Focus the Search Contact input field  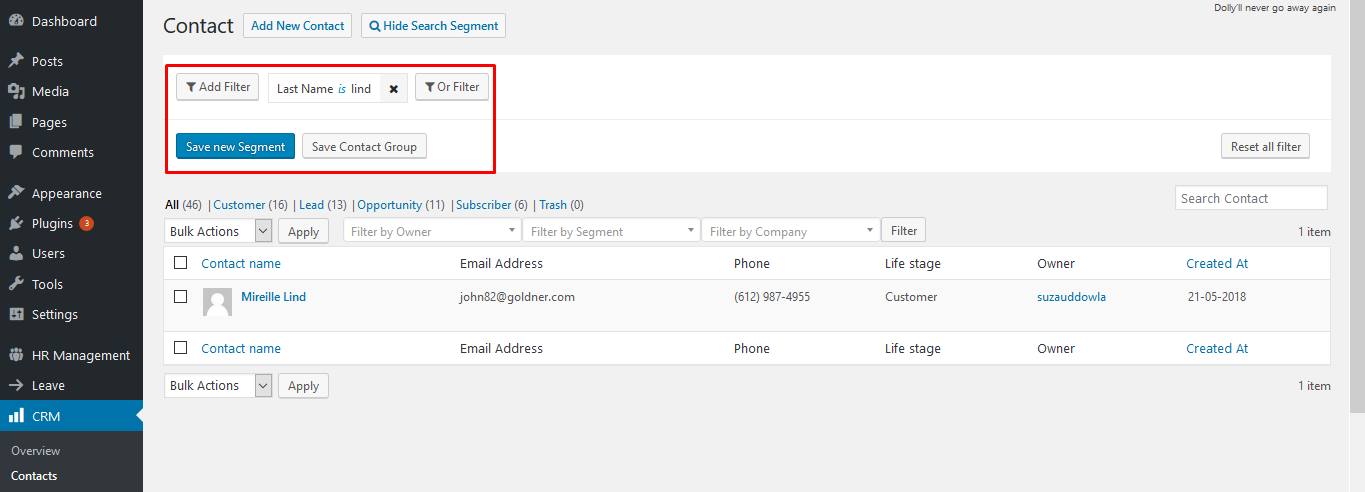(x=1250, y=198)
